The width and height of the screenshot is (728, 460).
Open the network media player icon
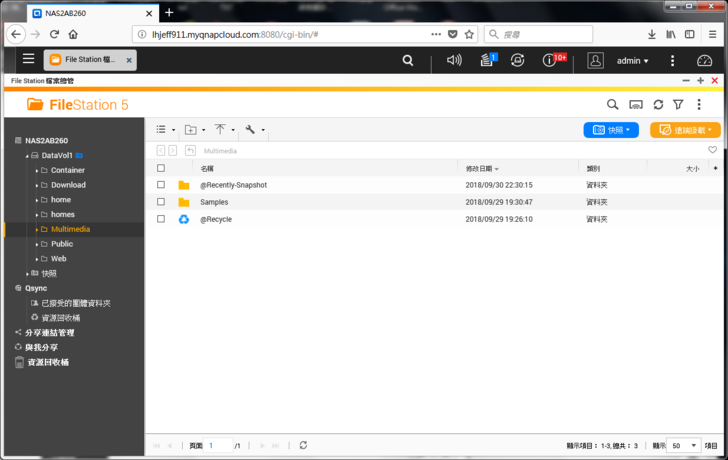[x=635, y=104]
